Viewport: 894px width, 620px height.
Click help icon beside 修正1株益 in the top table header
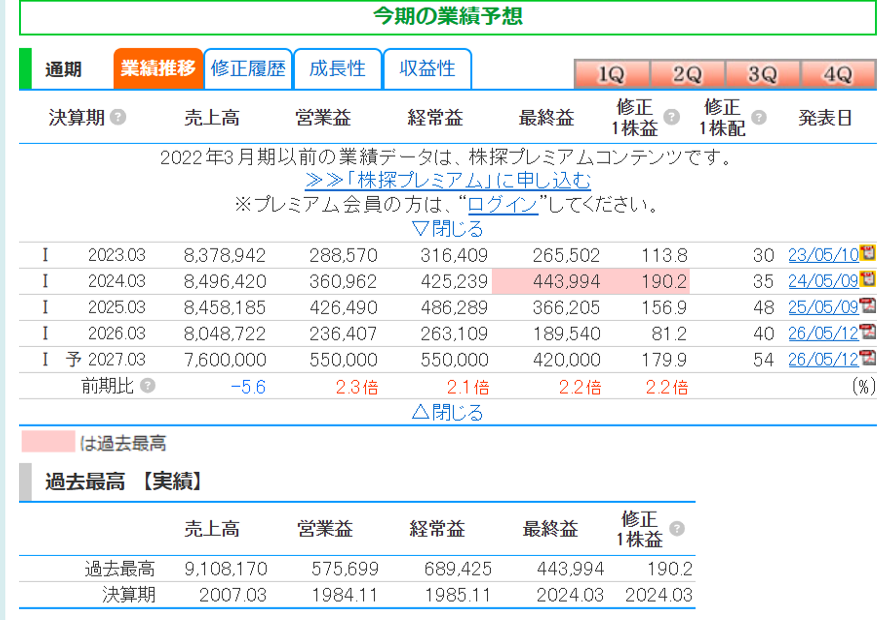click(672, 117)
